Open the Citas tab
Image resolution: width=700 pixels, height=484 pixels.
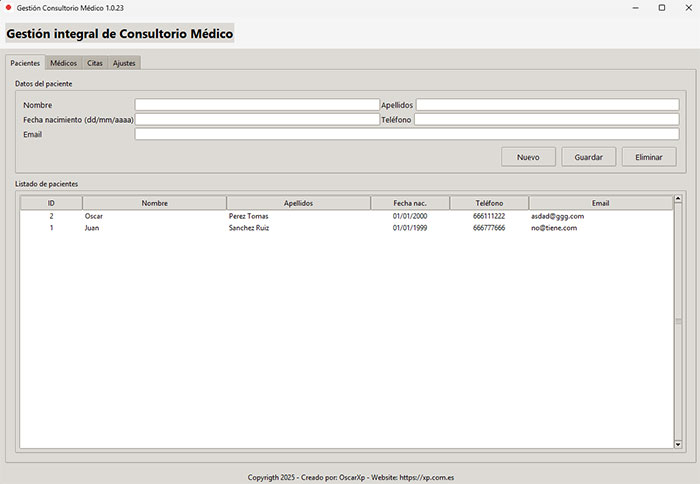pos(95,63)
